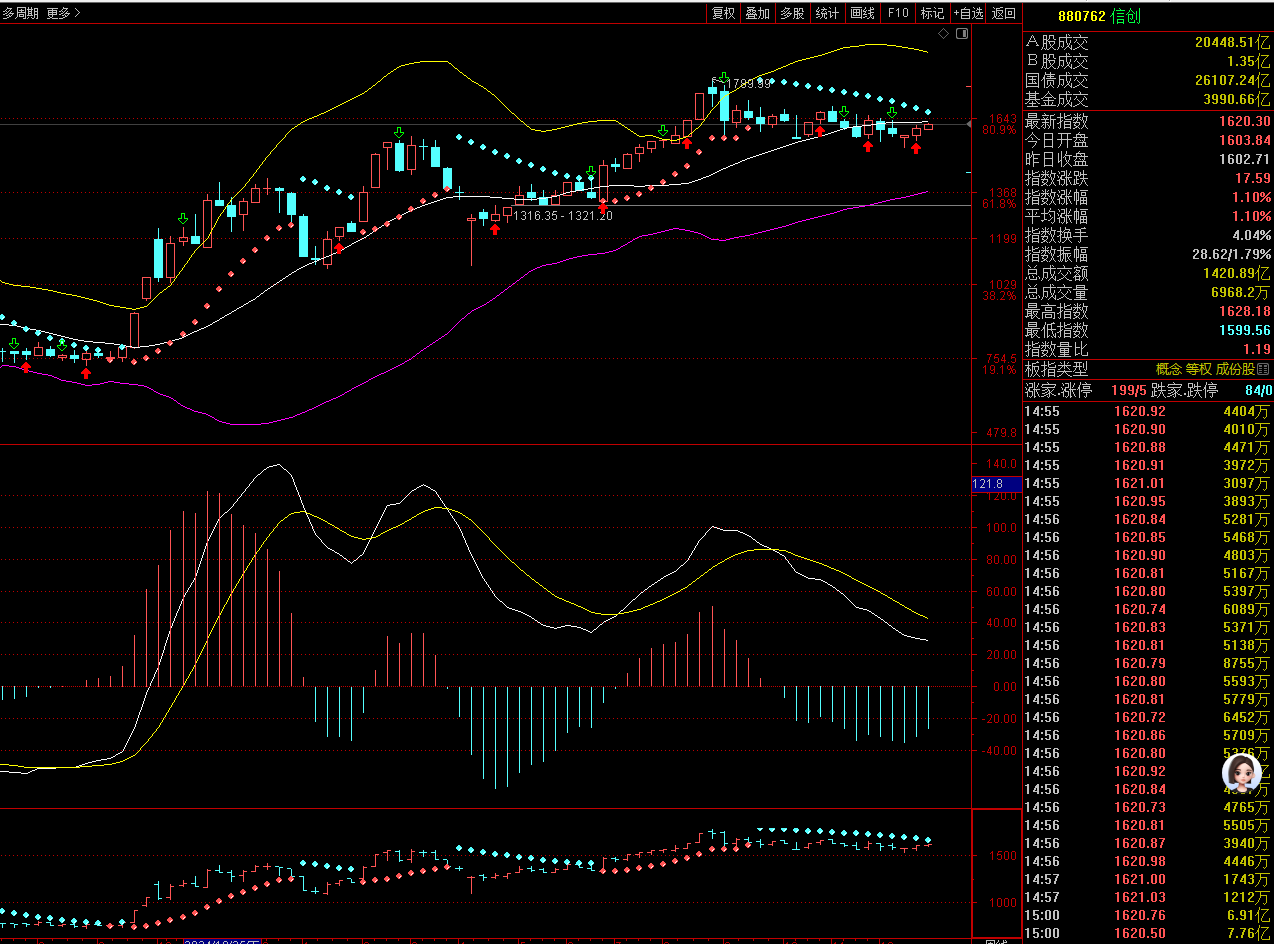Viewport: 1274px width, 944px height.
Task: Click the 返回 back button
Action: click(1004, 13)
